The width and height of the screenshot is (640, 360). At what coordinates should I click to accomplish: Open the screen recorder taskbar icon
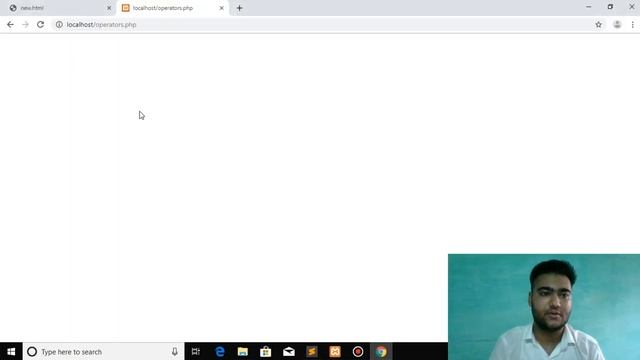click(358, 351)
